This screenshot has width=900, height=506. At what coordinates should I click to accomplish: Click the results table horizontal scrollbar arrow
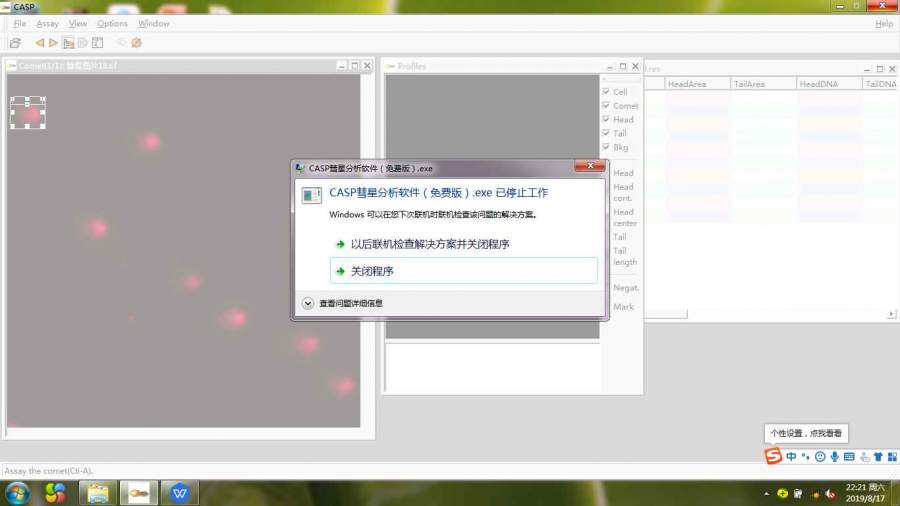(891, 314)
